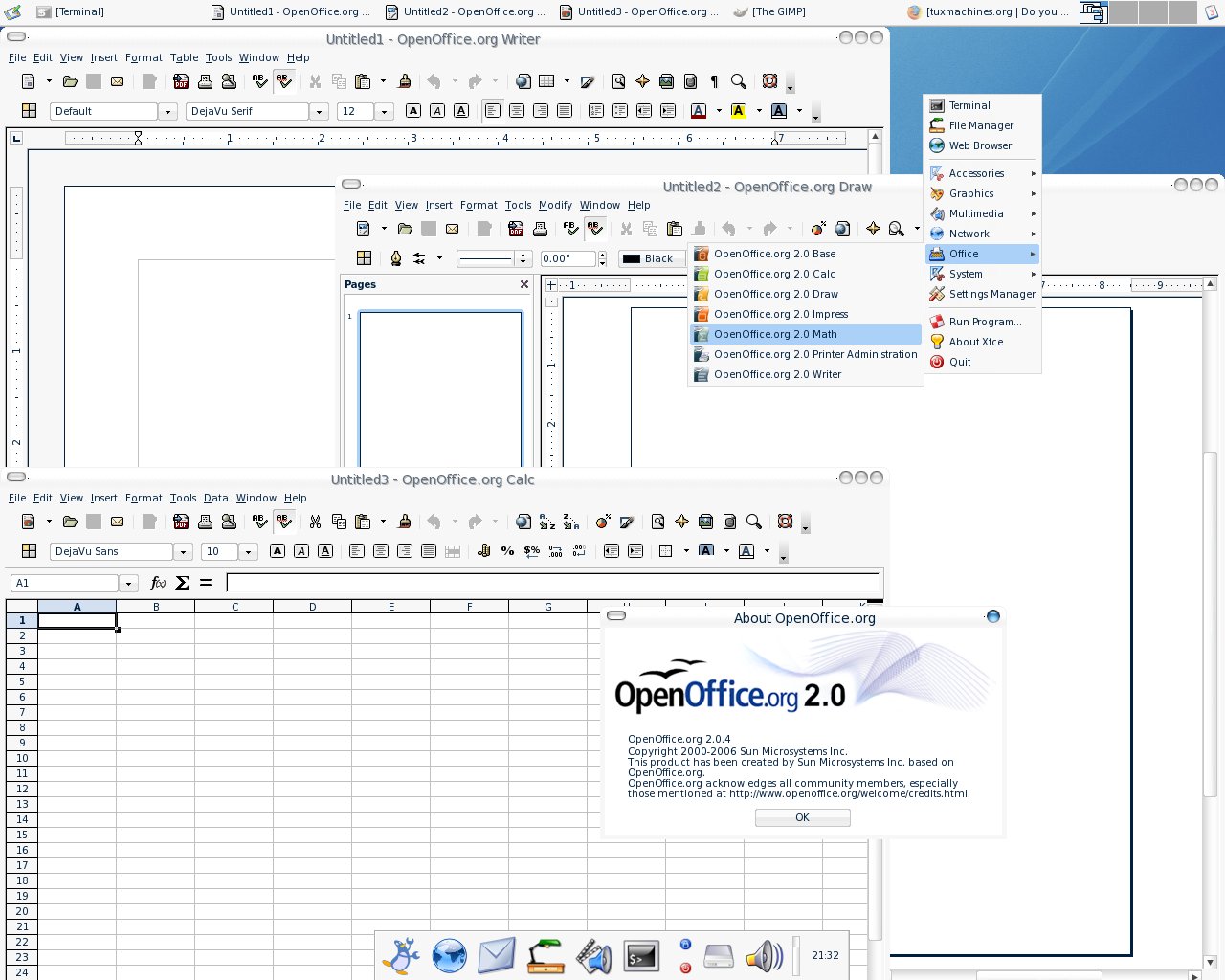Toggle Underline in the Writer formatting toolbar
Viewport: 1225px width, 980px height.
coord(461,111)
